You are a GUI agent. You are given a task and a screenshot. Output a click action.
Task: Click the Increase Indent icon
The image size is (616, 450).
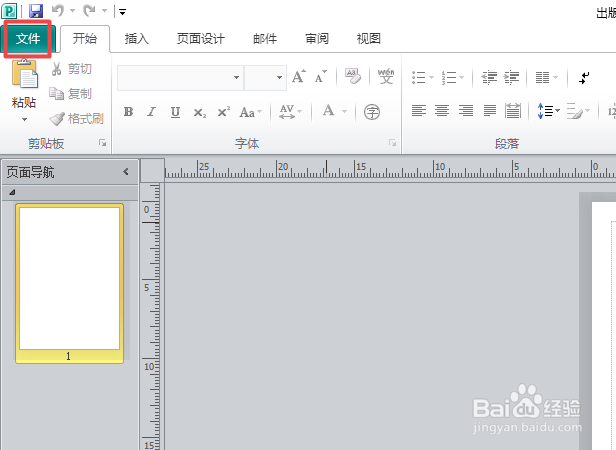(x=512, y=77)
